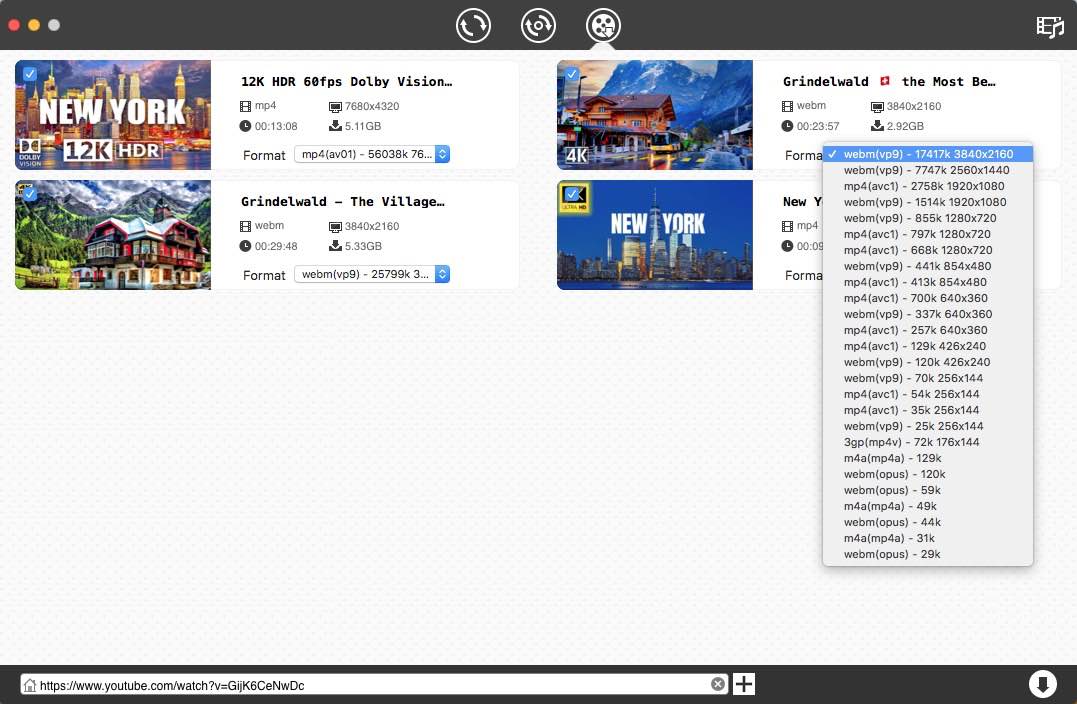
Task: Uncheck the 12K HDR Dolby Vision video
Action: [29, 74]
